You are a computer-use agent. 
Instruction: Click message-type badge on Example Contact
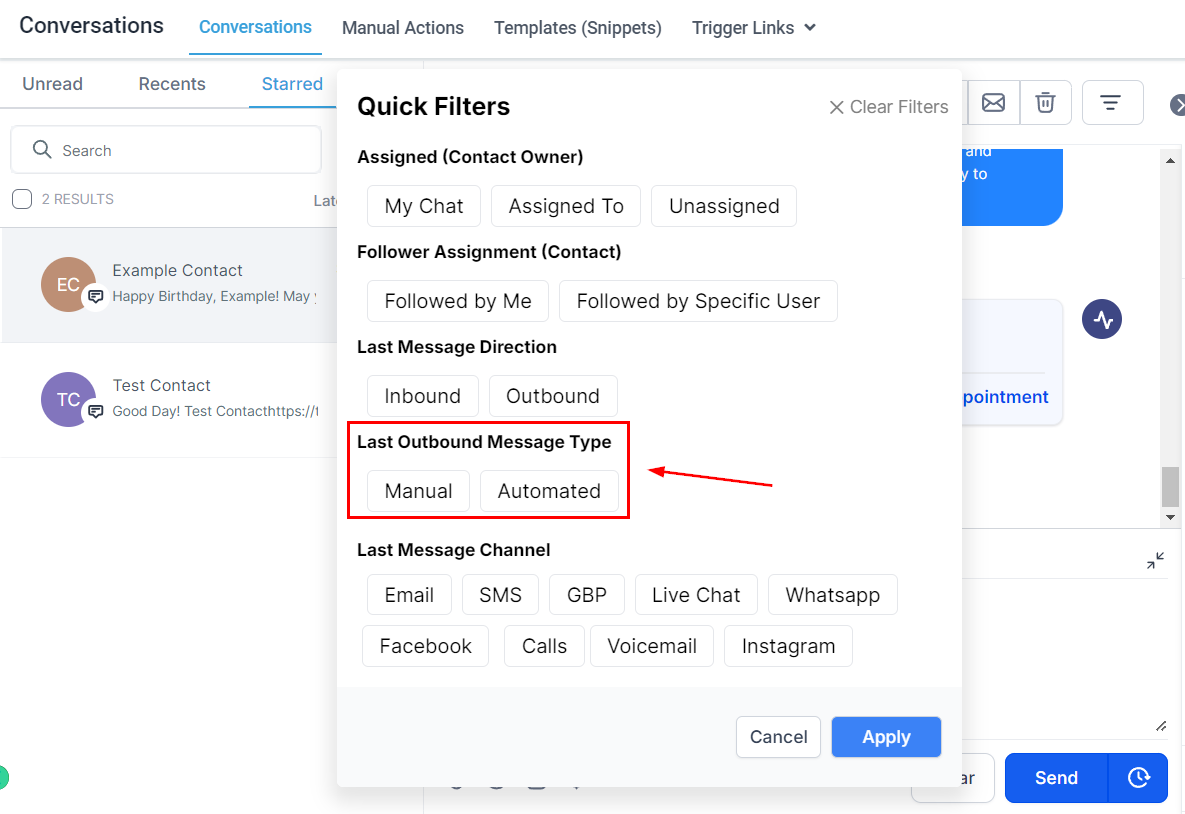[95, 296]
